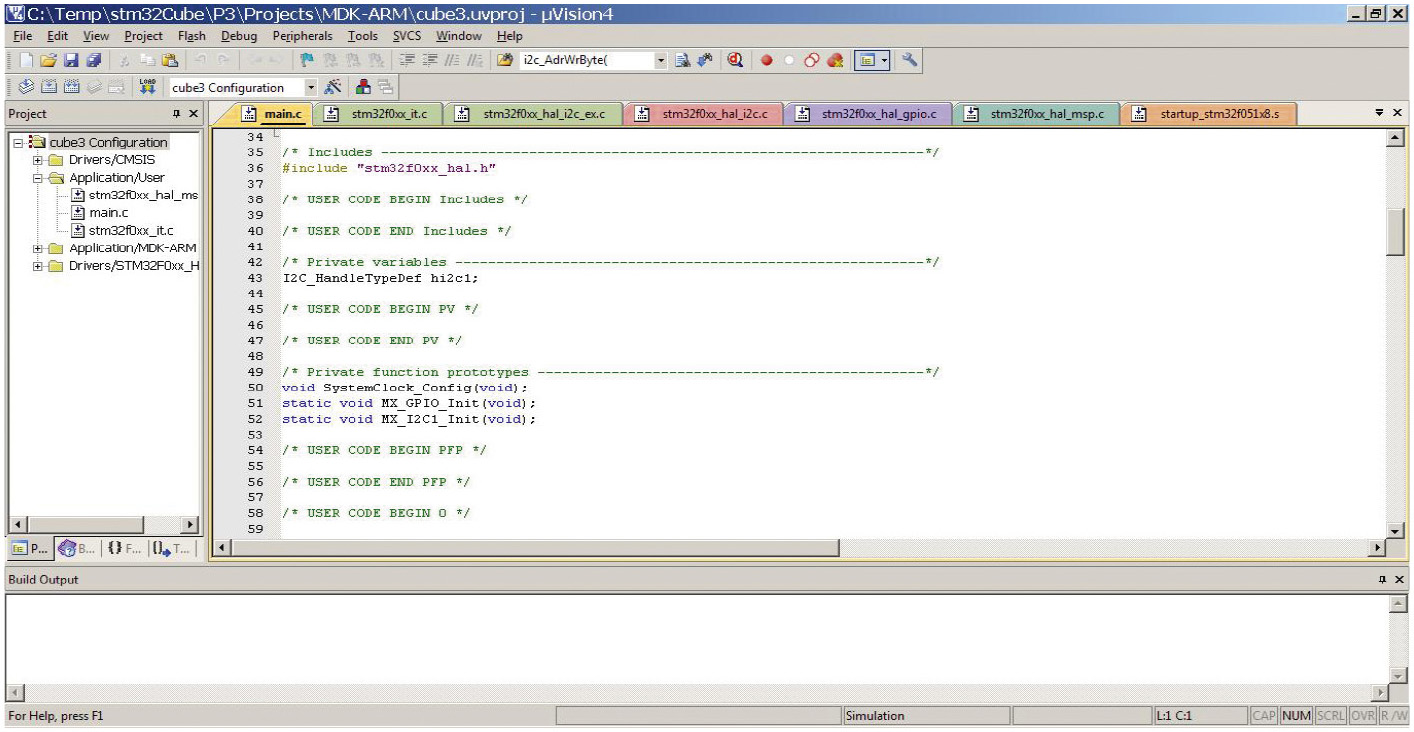Image resolution: width=1414 pixels, height=732 pixels.
Task: Expand the Application/MDK-ARM folder
Action: [x=38, y=248]
